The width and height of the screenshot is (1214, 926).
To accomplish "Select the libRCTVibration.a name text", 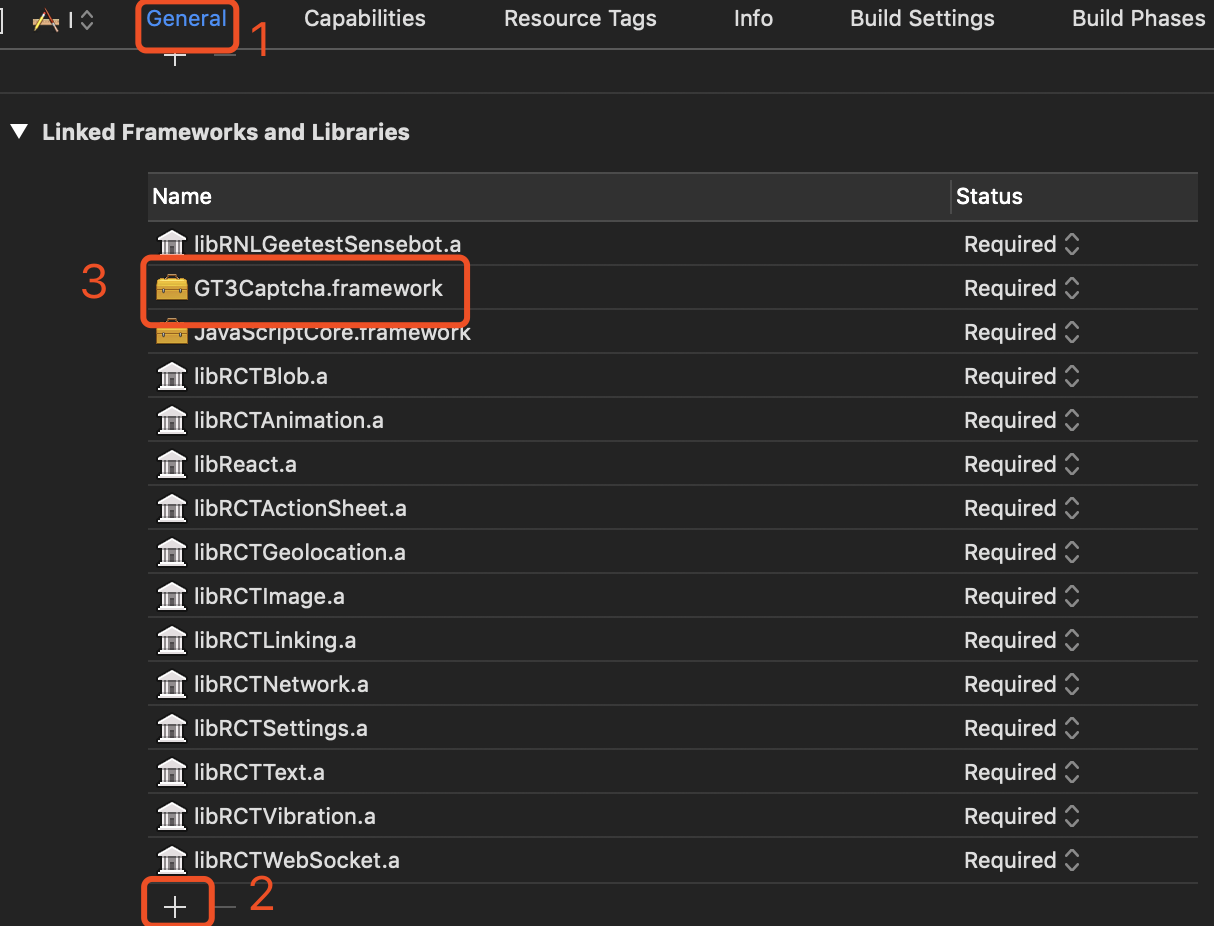I will tap(285, 816).
